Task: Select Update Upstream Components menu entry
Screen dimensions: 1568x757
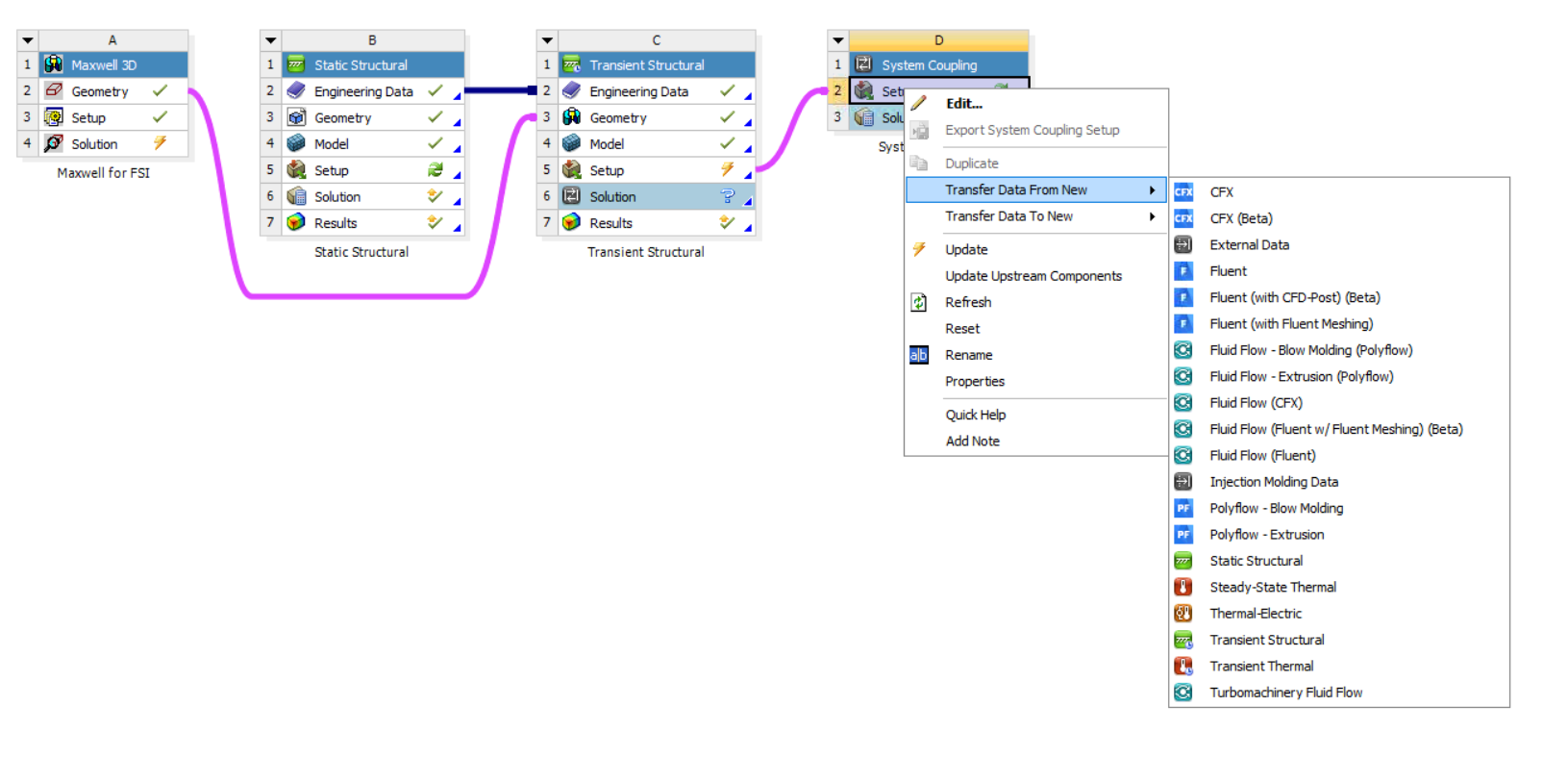Action: coord(1035,276)
